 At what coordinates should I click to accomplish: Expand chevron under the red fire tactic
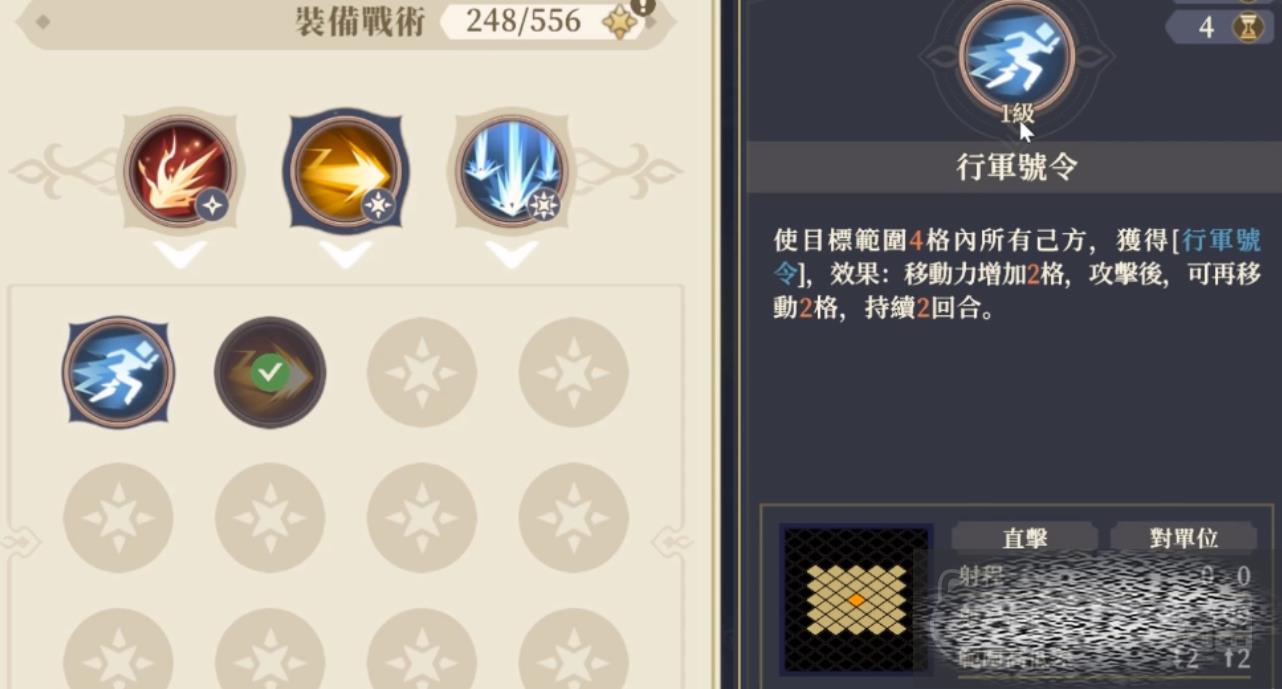(x=180, y=255)
